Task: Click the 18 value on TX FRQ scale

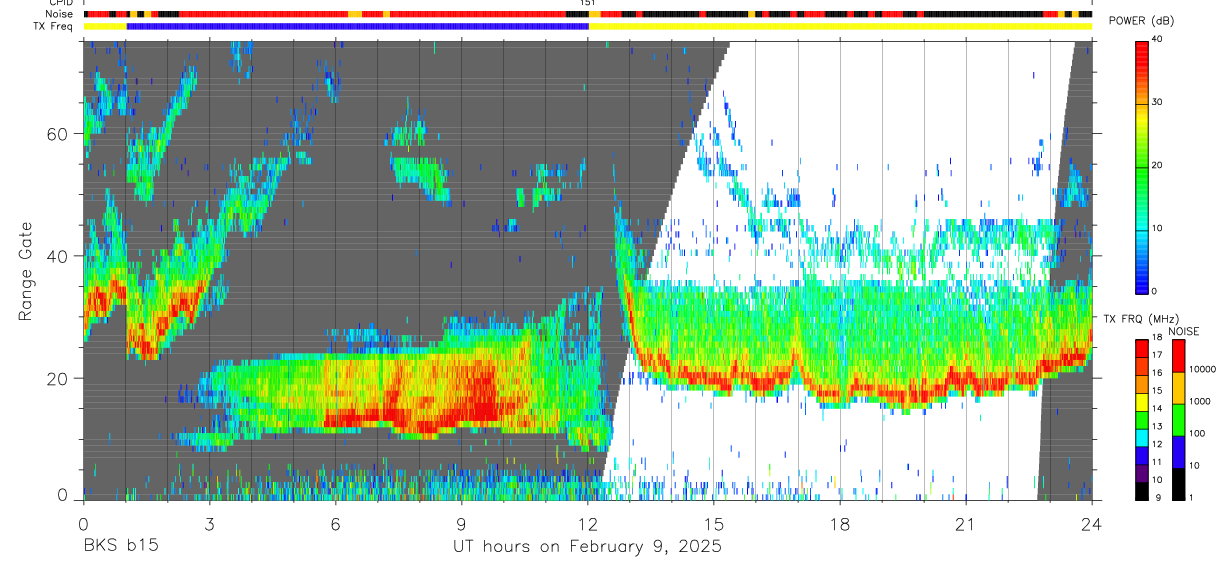Action: [1158, 339]
